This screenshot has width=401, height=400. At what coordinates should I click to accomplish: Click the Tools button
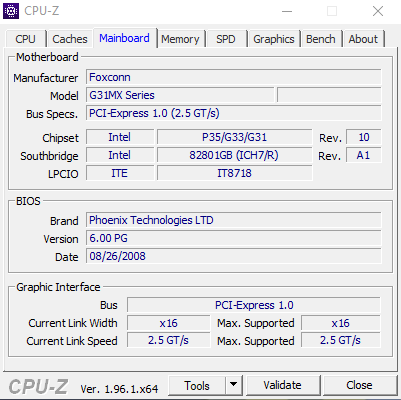[197, 385]
